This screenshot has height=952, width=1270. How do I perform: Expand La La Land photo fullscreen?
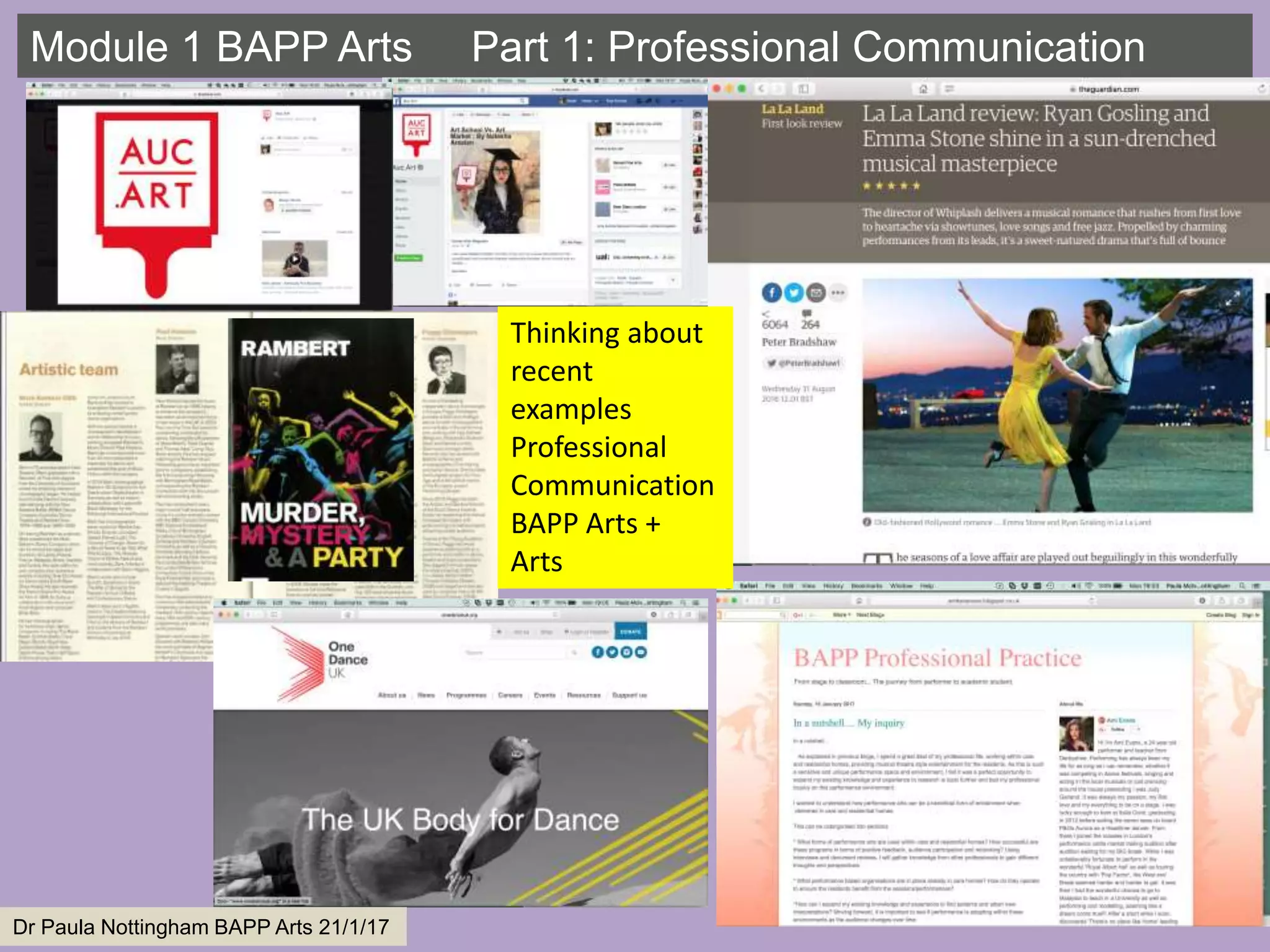(1232, 297)
